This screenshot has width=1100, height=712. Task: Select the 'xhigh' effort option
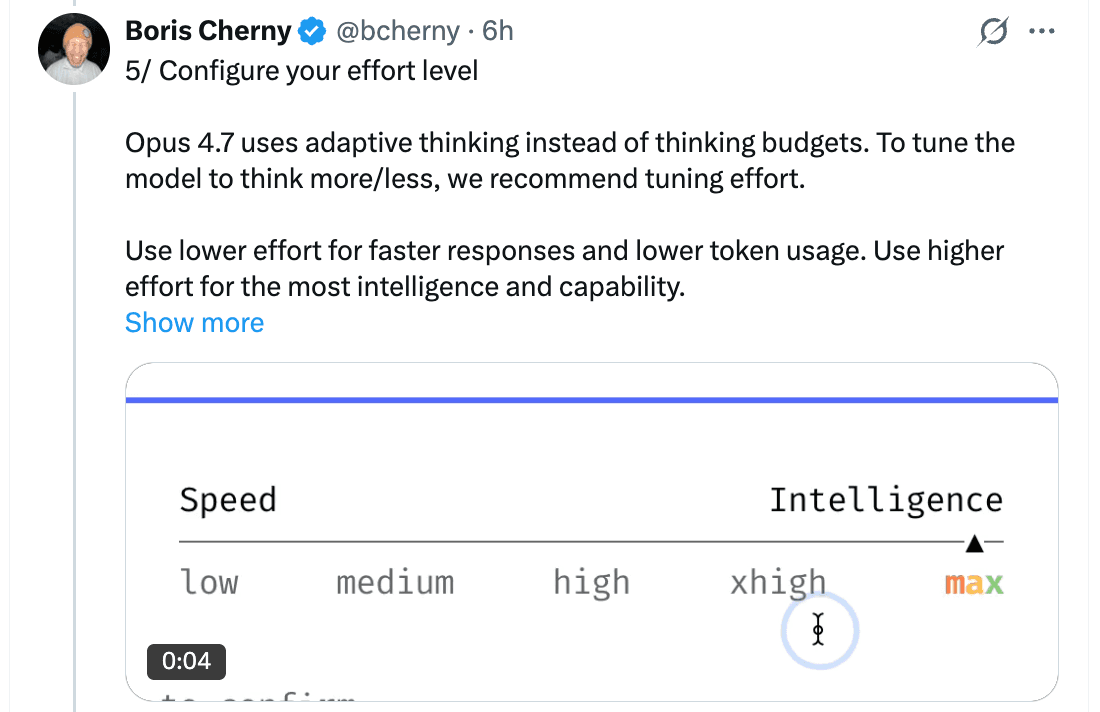click(x=778, y=583)
